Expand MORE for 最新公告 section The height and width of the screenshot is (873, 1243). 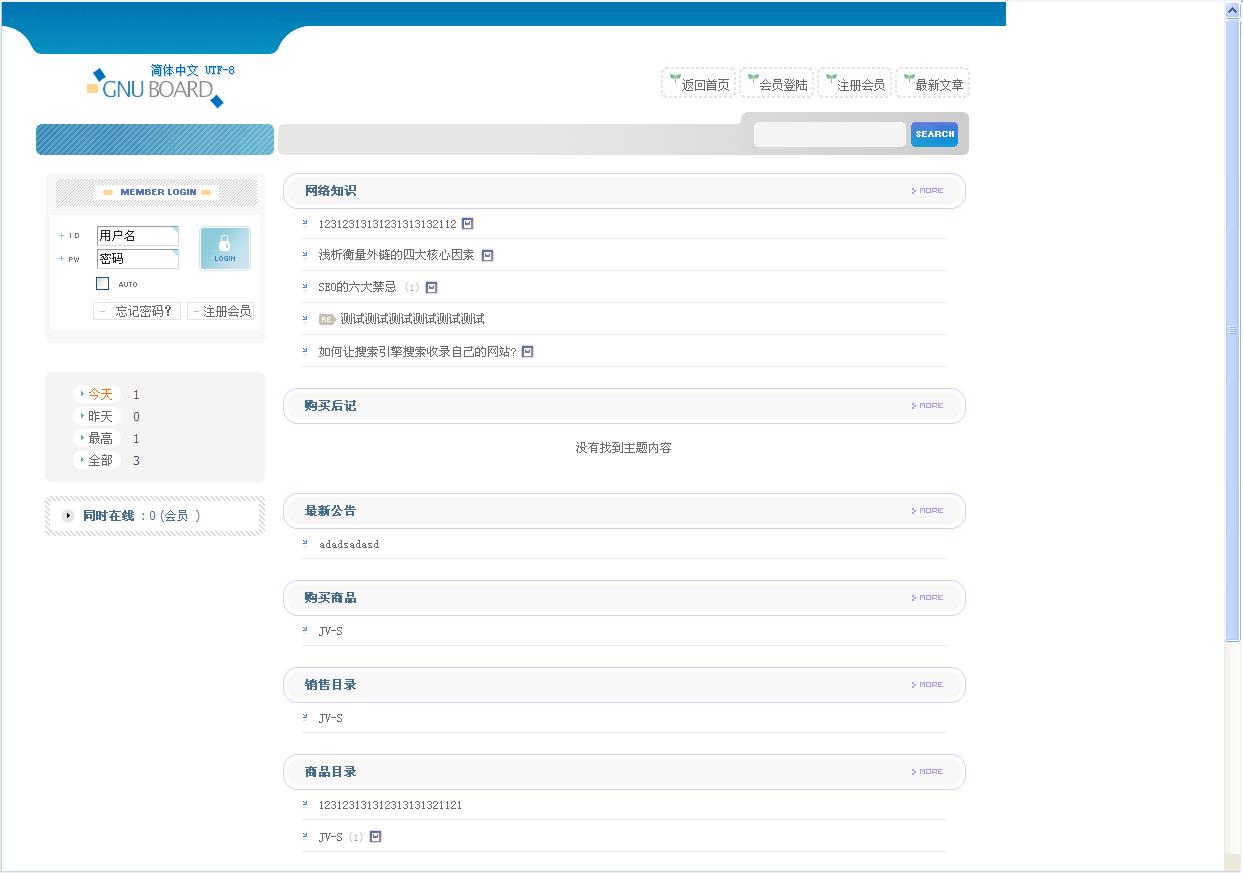(x=928, y=511)
